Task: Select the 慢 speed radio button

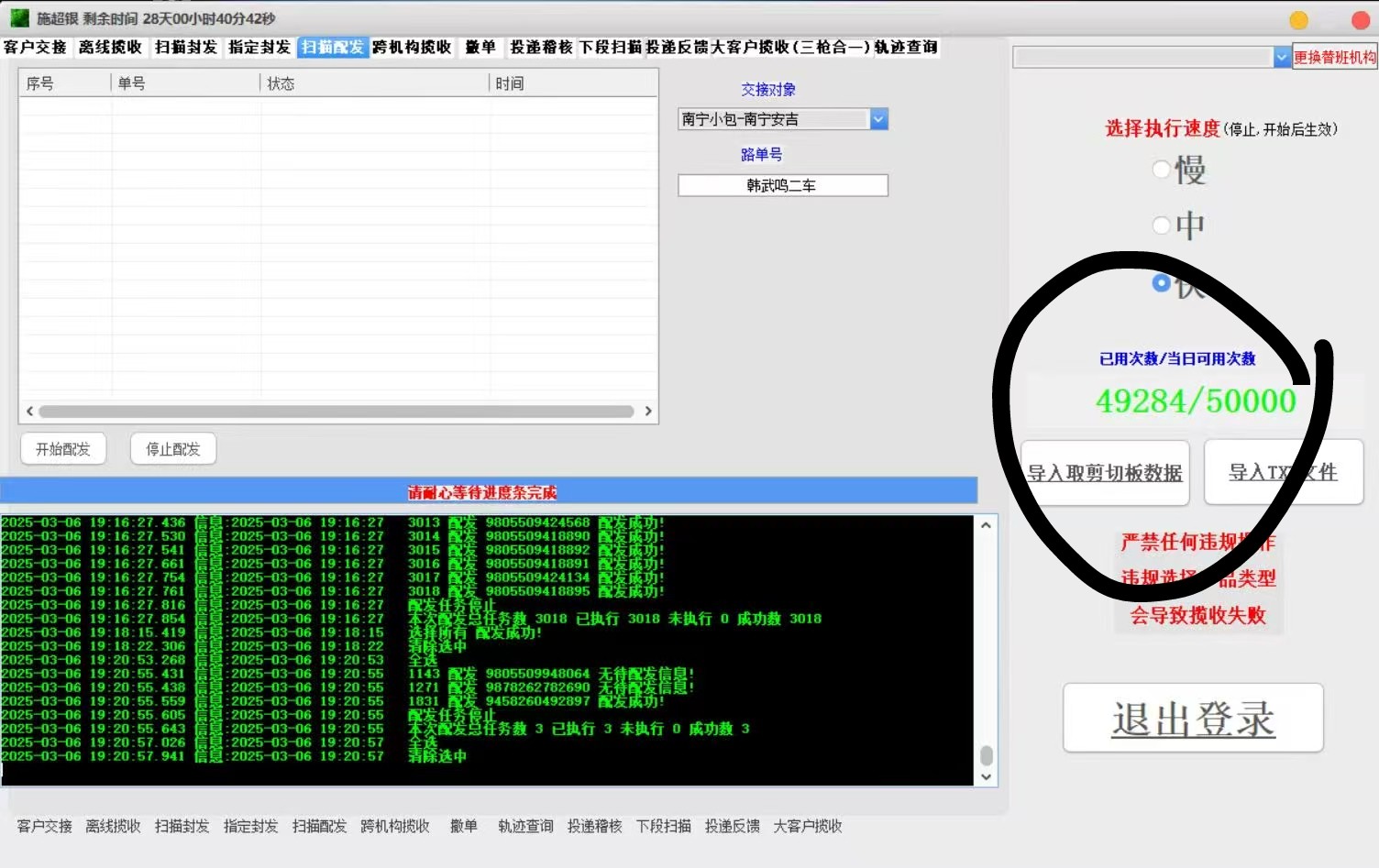Action: point(1162,169)
